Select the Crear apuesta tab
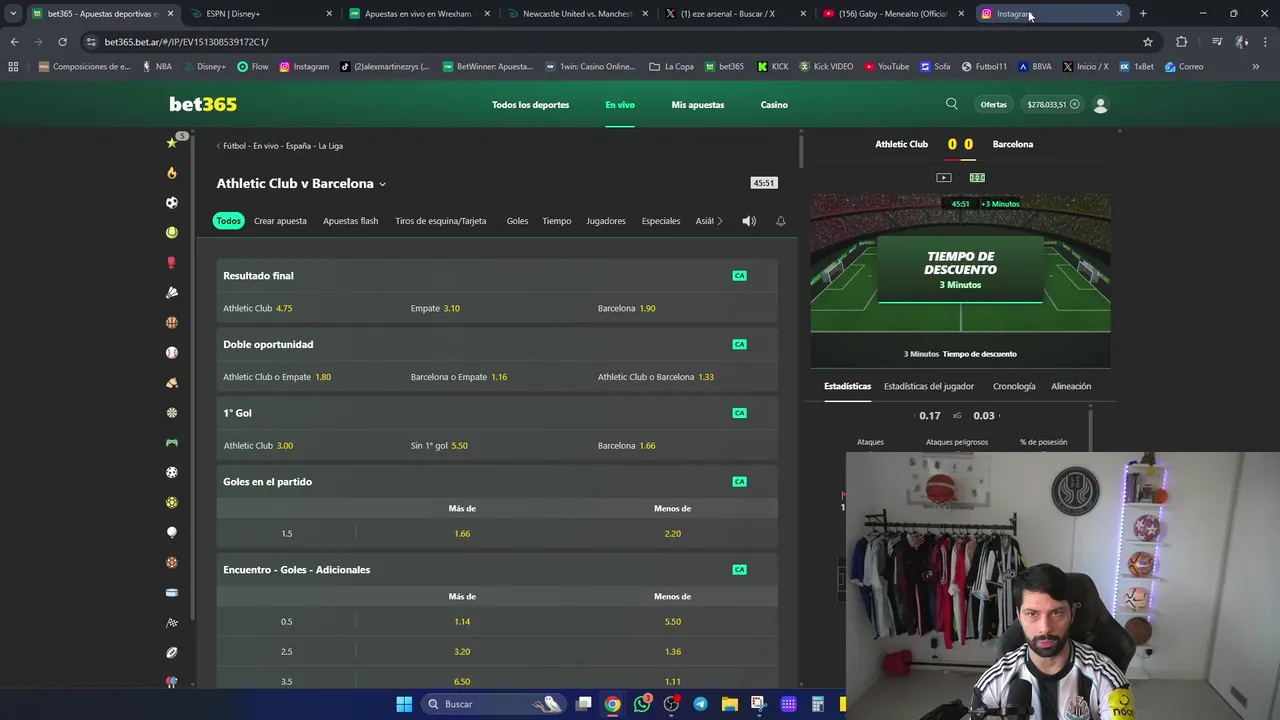This screenshot has width=1280, height=720. click(280, 221)
